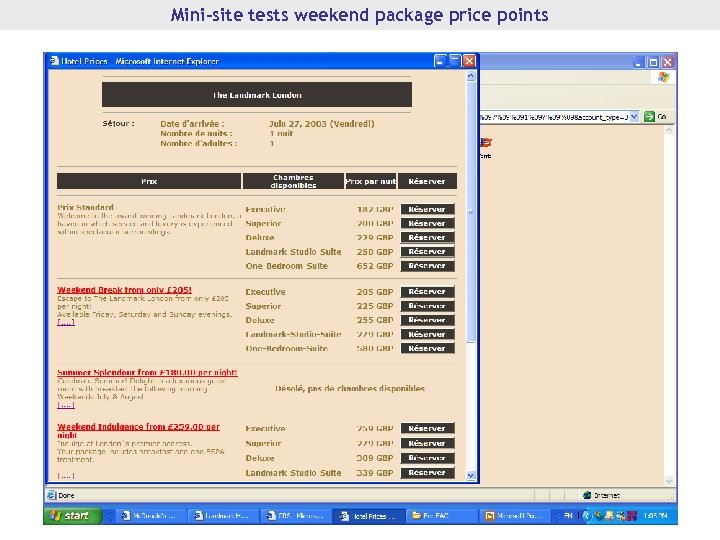720x540 pixels.
Task: Click the Done page icon in status bar
Action: 51,495
